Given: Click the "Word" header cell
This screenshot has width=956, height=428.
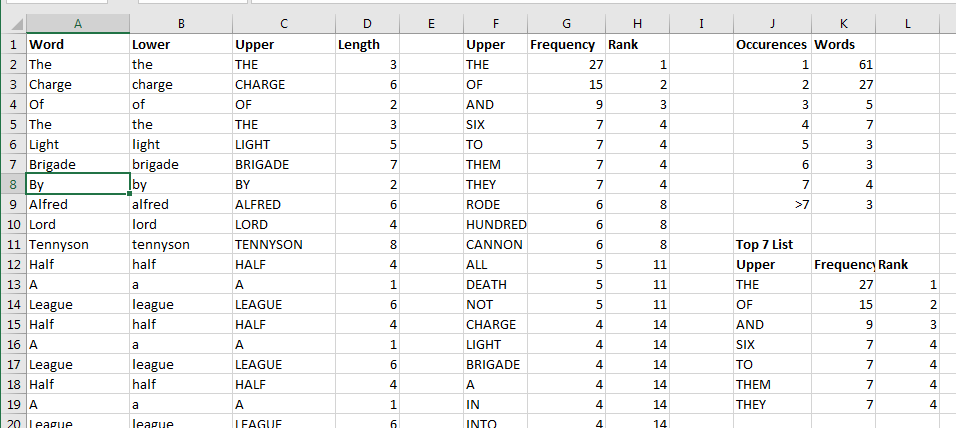Looking at the screenshot, I should [x=78, y=44].
